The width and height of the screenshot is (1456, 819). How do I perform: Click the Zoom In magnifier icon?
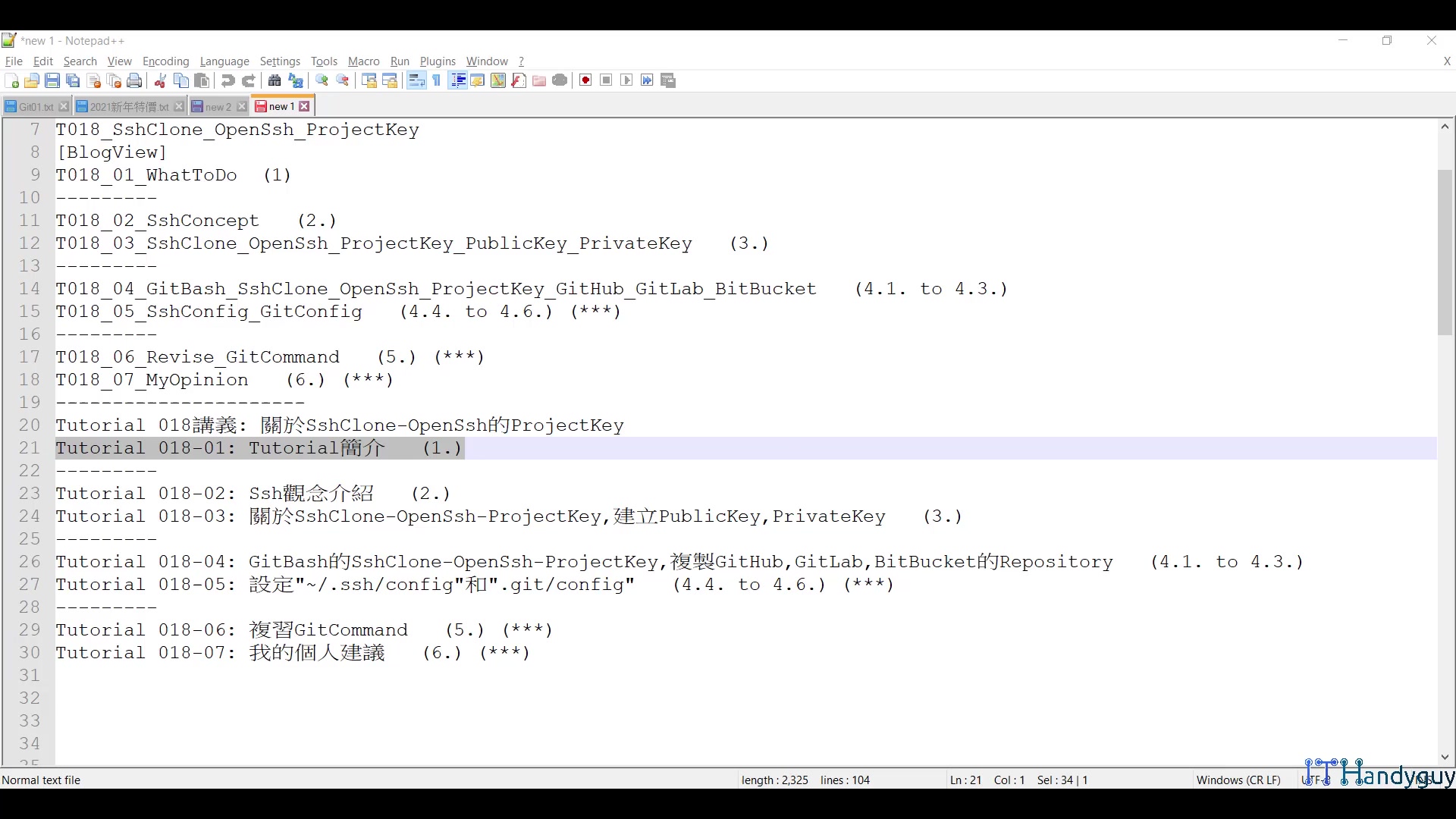(x=322, y=80)
